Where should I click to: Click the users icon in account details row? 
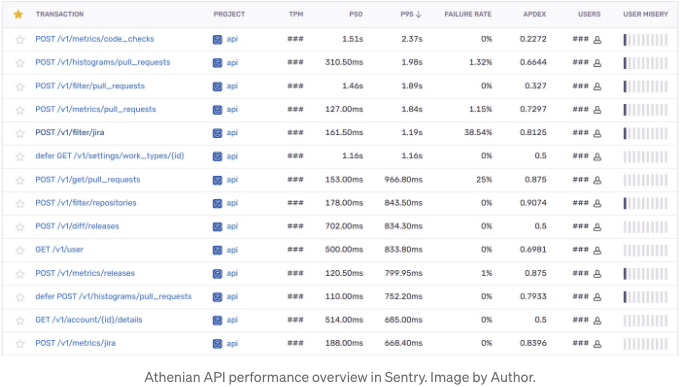coord(597,321)
